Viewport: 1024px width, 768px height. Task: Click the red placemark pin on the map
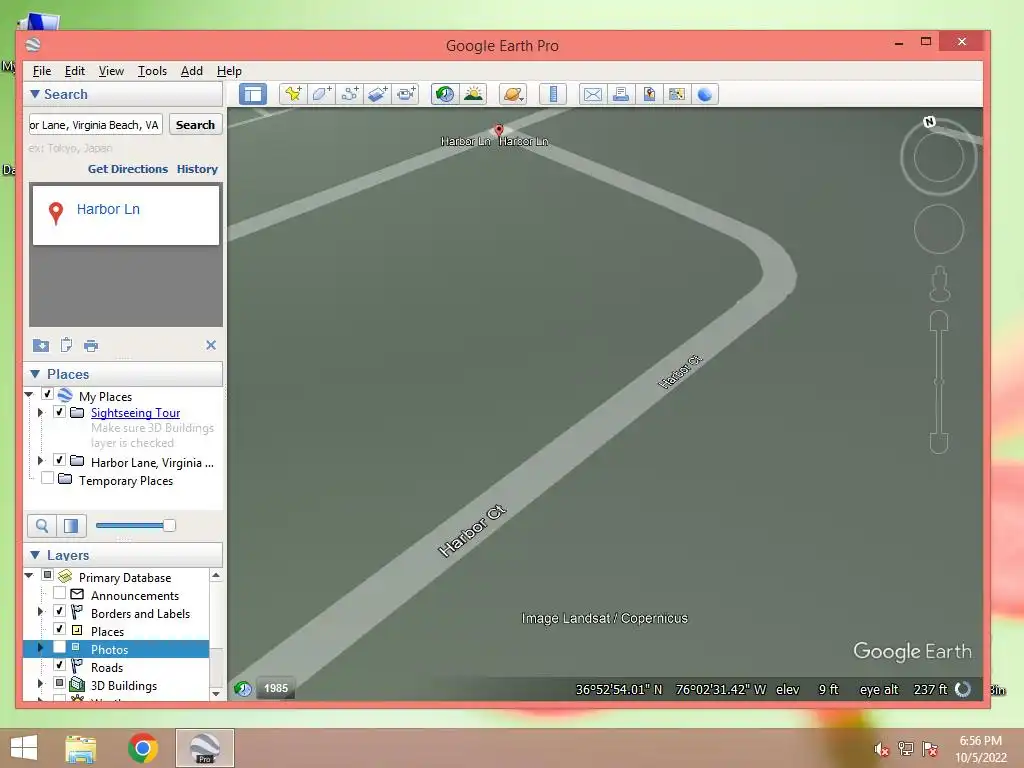[499, 130]
